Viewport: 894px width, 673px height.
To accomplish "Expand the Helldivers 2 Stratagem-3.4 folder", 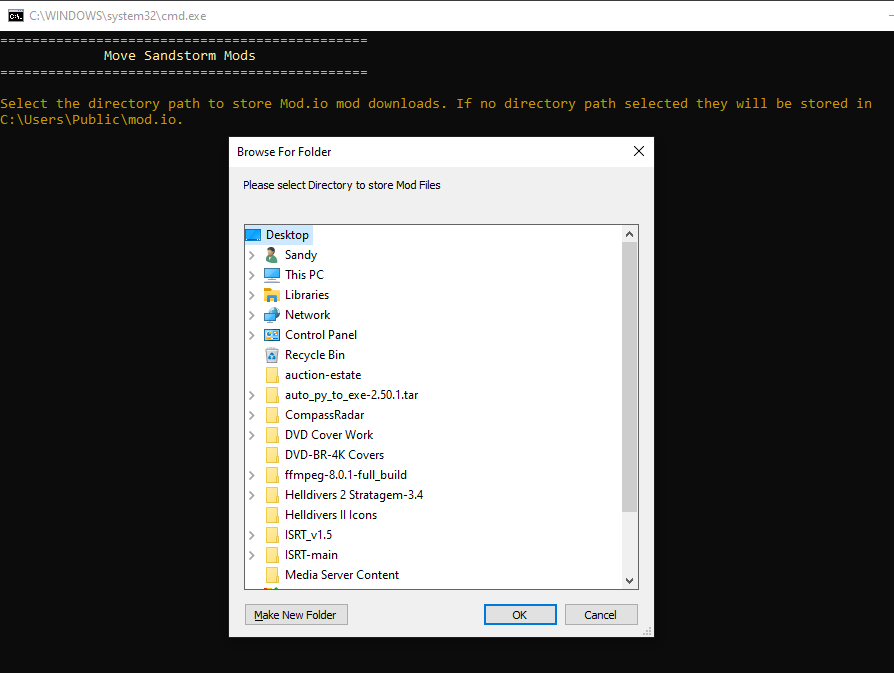I will 251,495.
